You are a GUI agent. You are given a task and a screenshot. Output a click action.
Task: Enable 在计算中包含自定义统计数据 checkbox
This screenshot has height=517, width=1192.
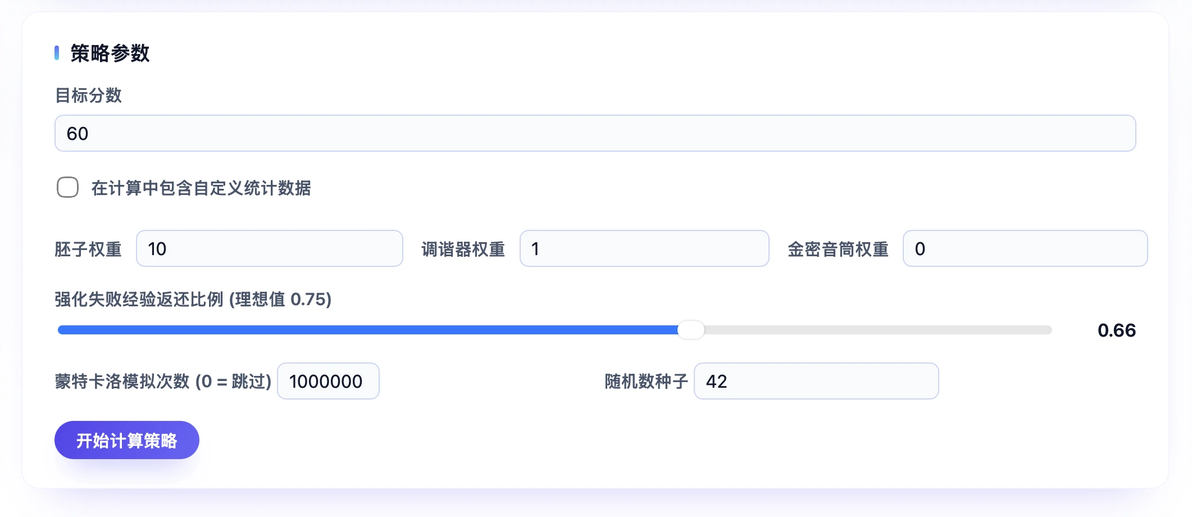coord(68,188)
